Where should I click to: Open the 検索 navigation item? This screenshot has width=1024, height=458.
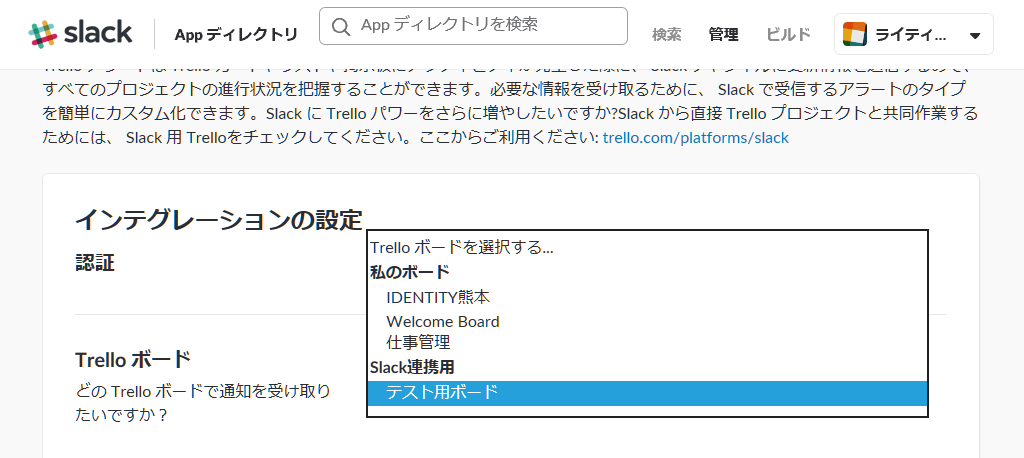(666, 35)
